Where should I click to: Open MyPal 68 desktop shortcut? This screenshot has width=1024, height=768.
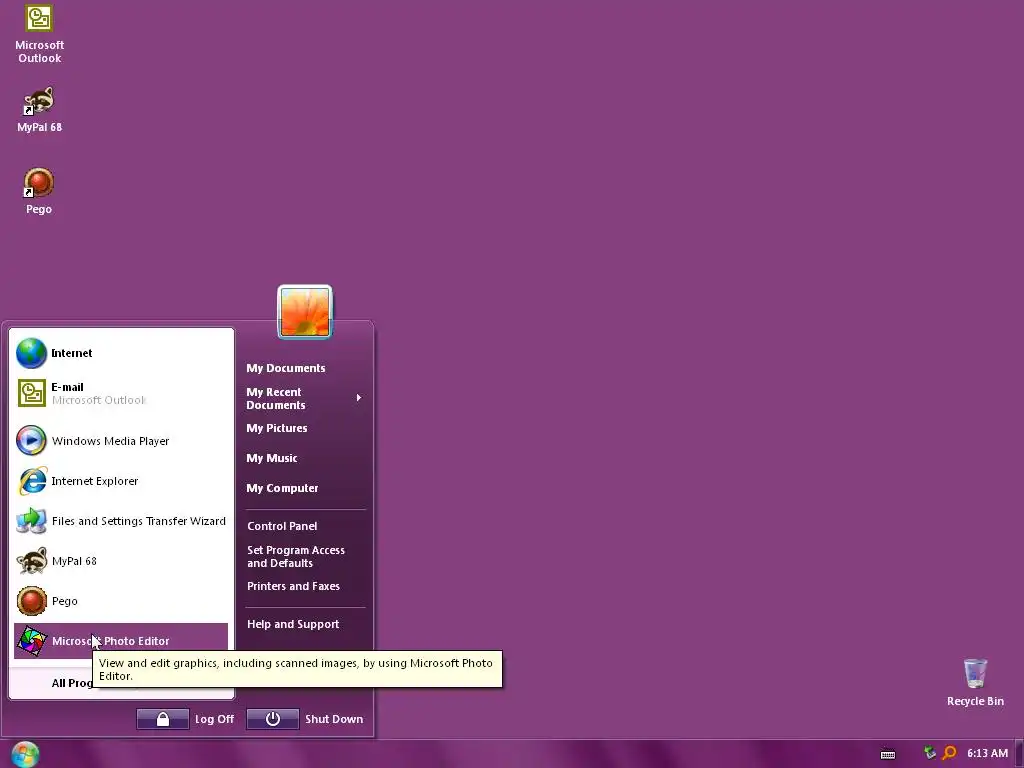[x=39, y=110]
